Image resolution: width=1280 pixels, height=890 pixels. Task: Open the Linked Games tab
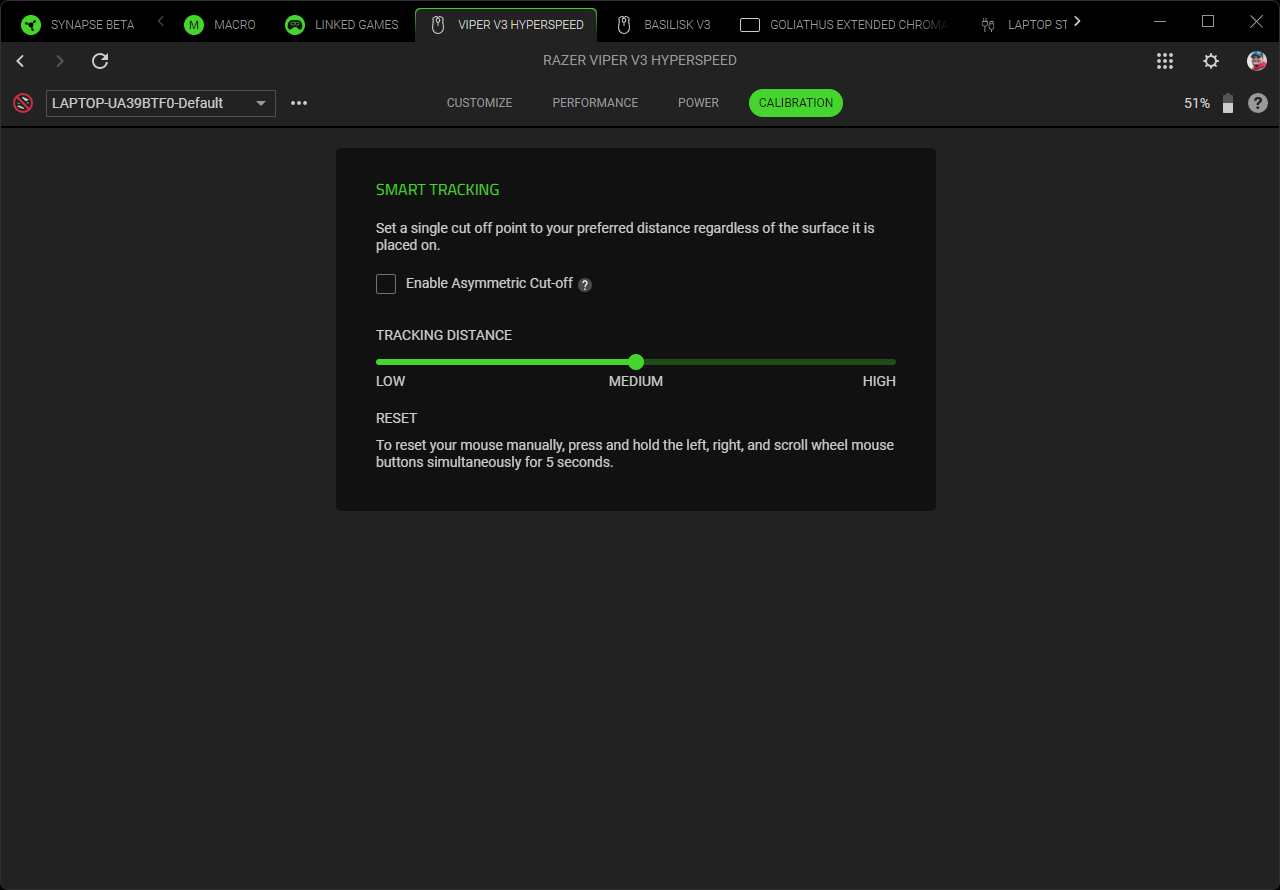pyautogui.click(x=341, y=25)
